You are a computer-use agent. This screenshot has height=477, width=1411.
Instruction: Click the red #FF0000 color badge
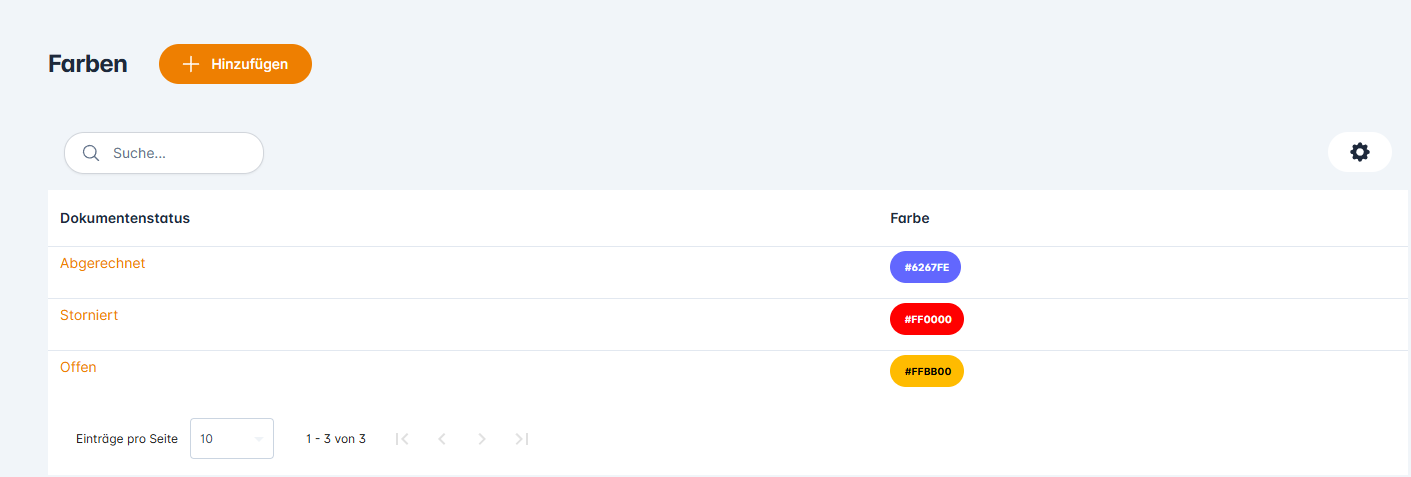[x=926, y=319]
